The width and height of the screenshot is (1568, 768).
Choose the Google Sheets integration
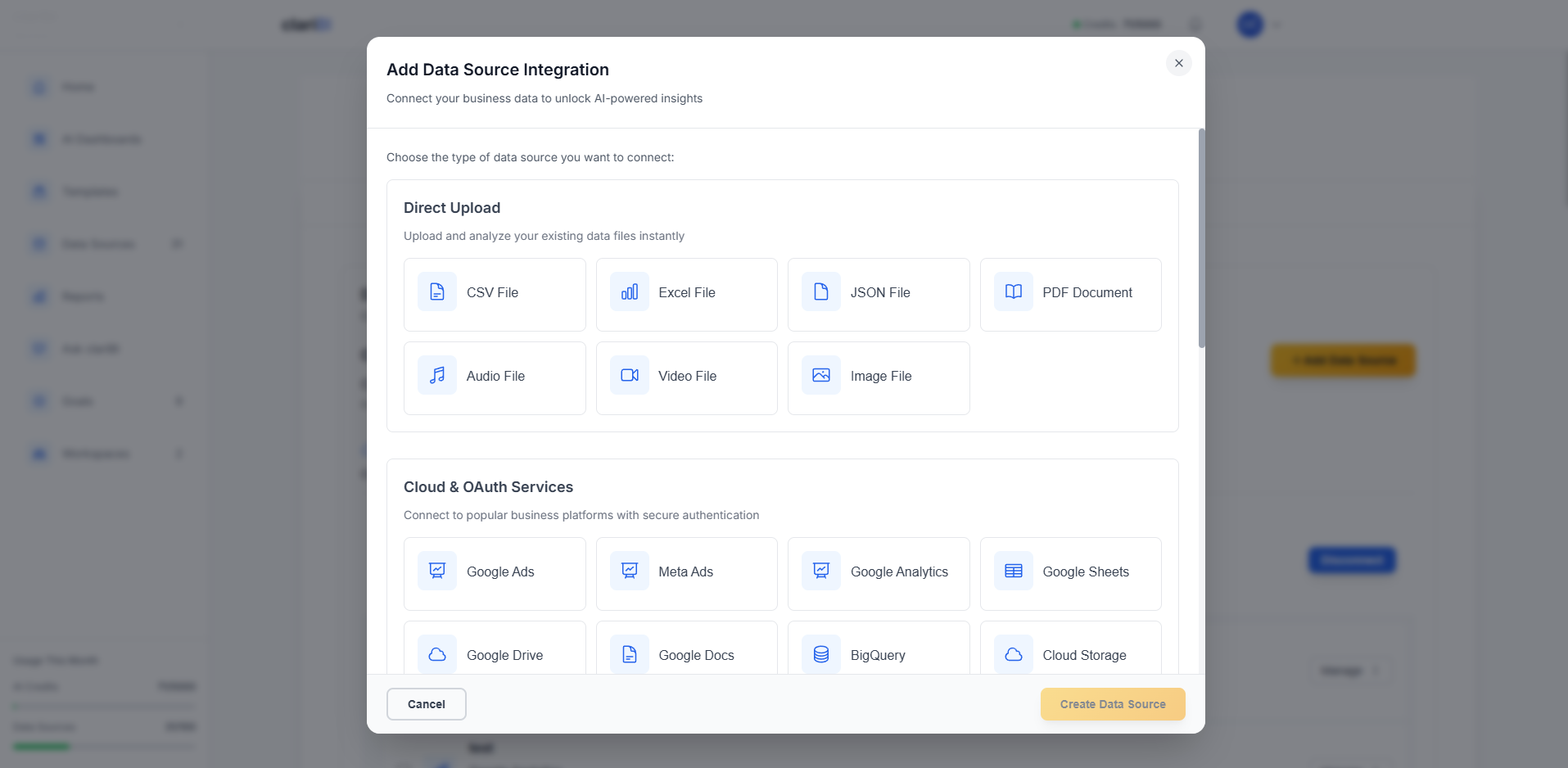(1070, 573)
